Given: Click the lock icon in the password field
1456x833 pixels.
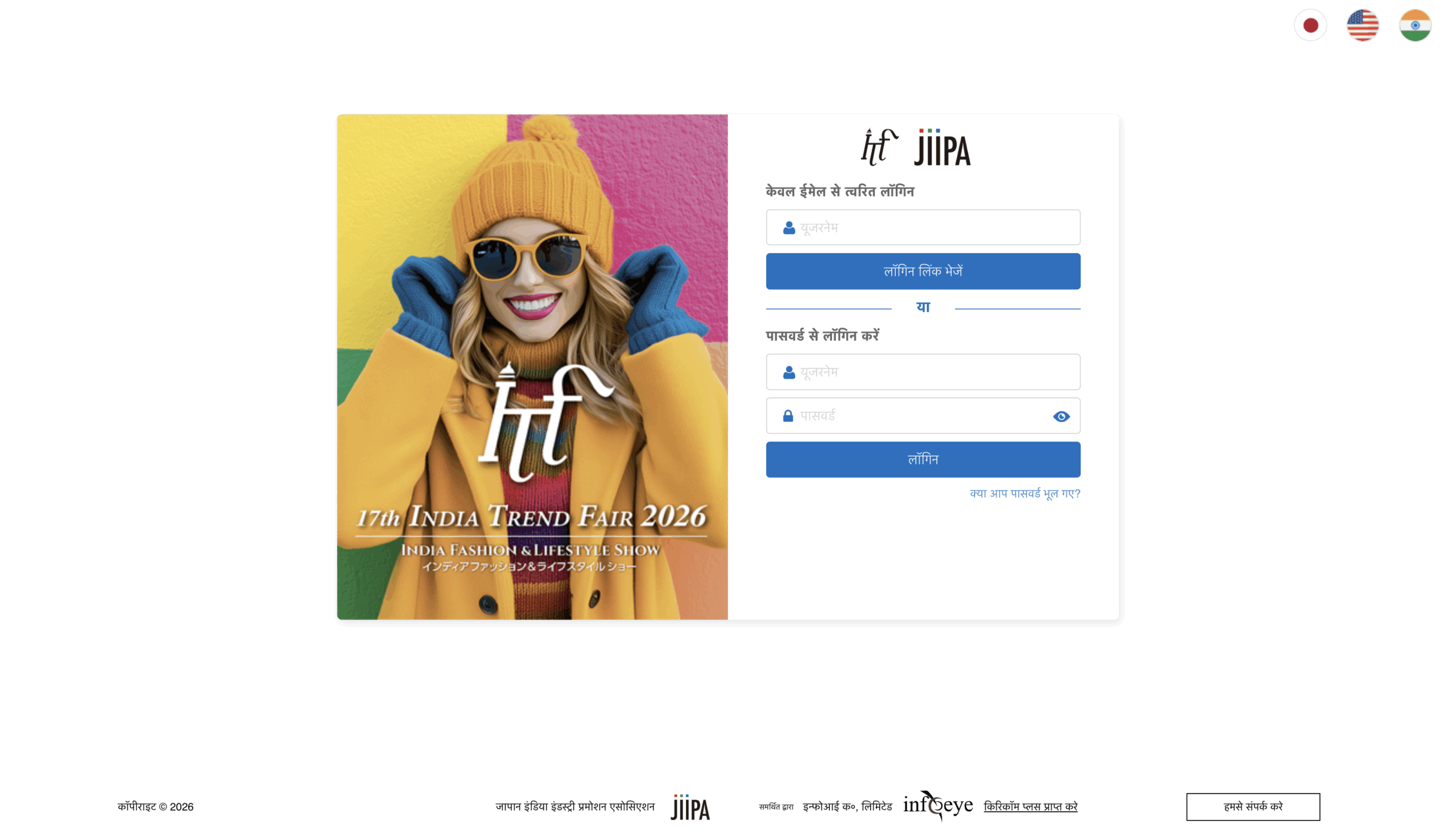Looking at the screenshot, I should (x=788, y=416).
